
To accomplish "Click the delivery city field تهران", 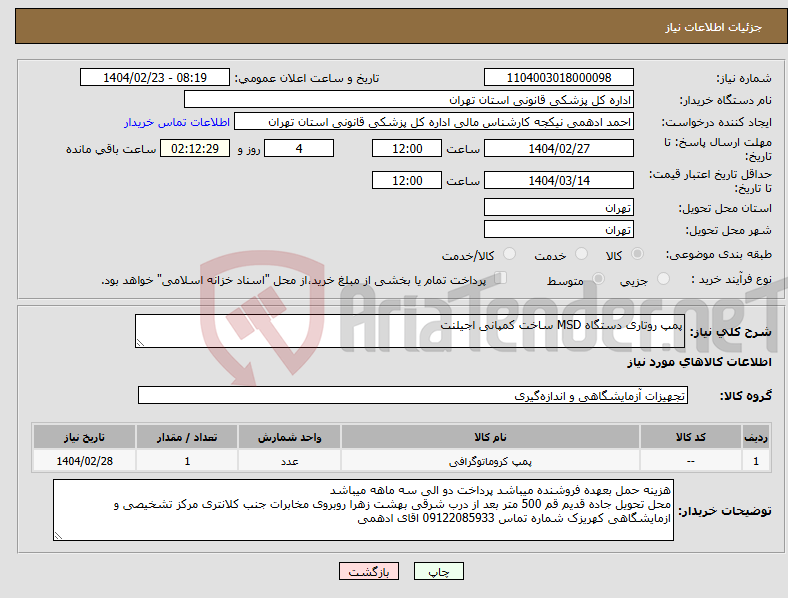I will (558, 229).
